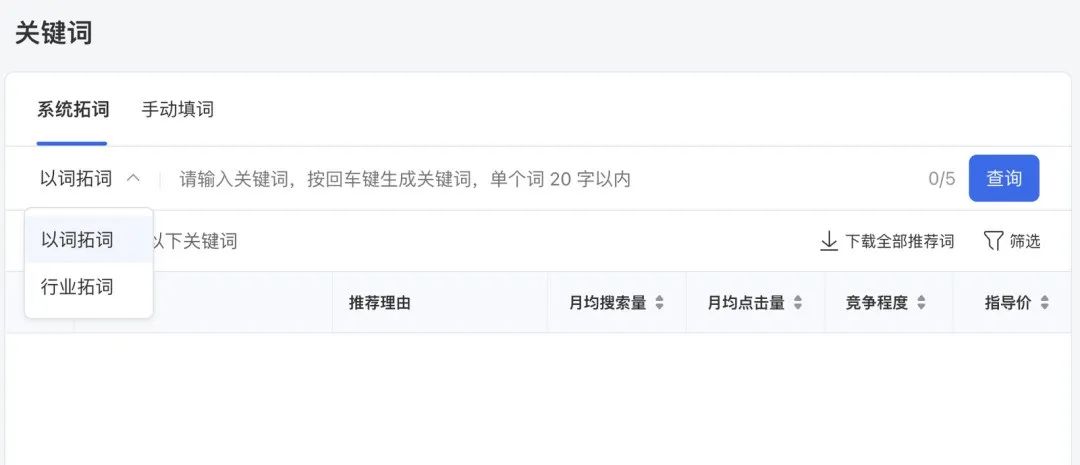
Task: Switch to the 系统拓词 tab
Action: [x=73, y=110]
